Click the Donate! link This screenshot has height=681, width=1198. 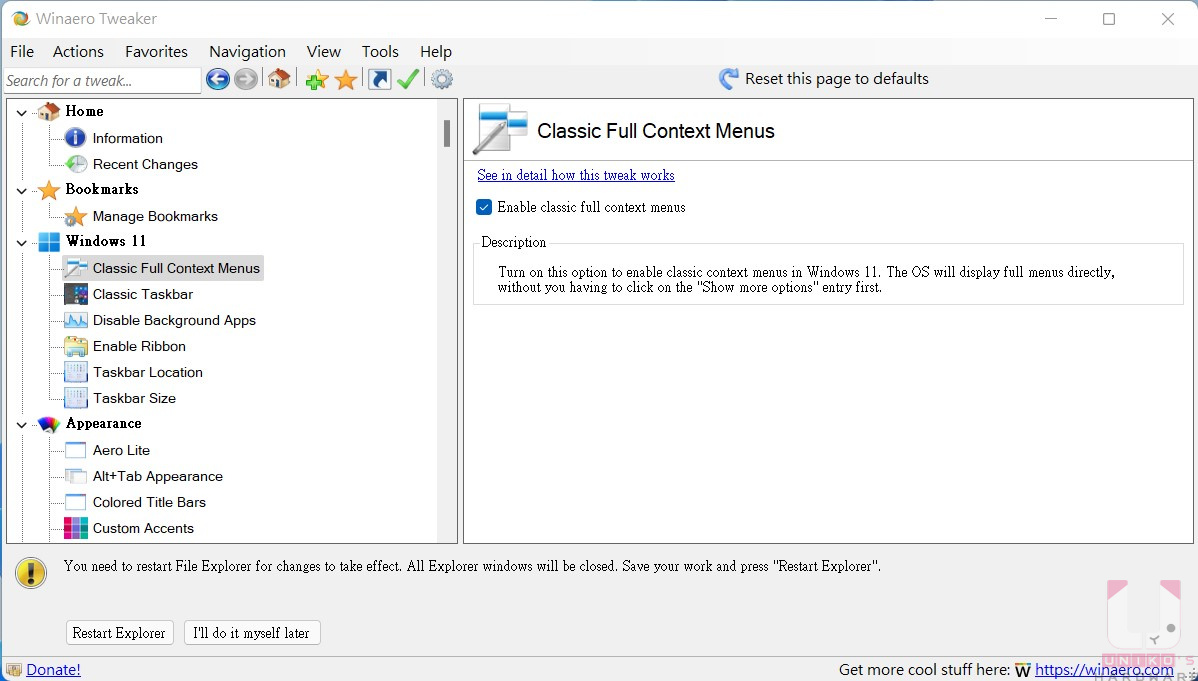[x=53, y=670]
